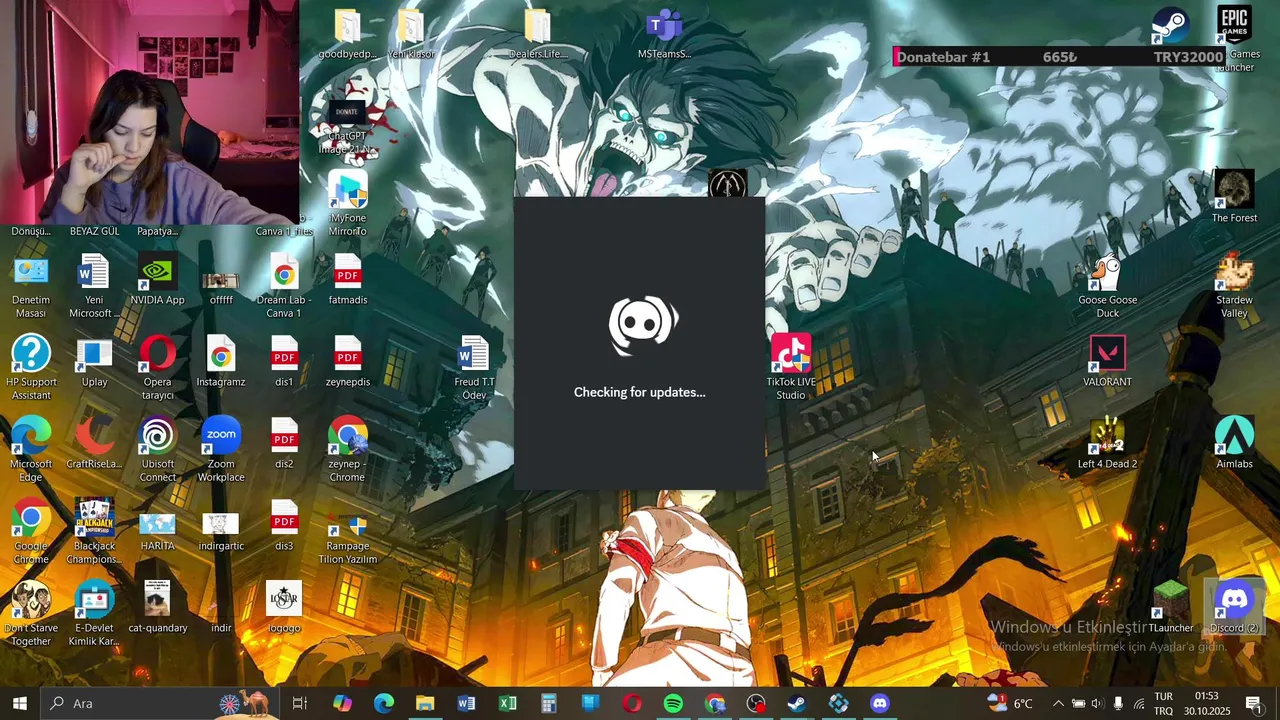Open File Explorer from the taskbar
The width and height of the screenshot is (1280, 720).
[425, 703]
